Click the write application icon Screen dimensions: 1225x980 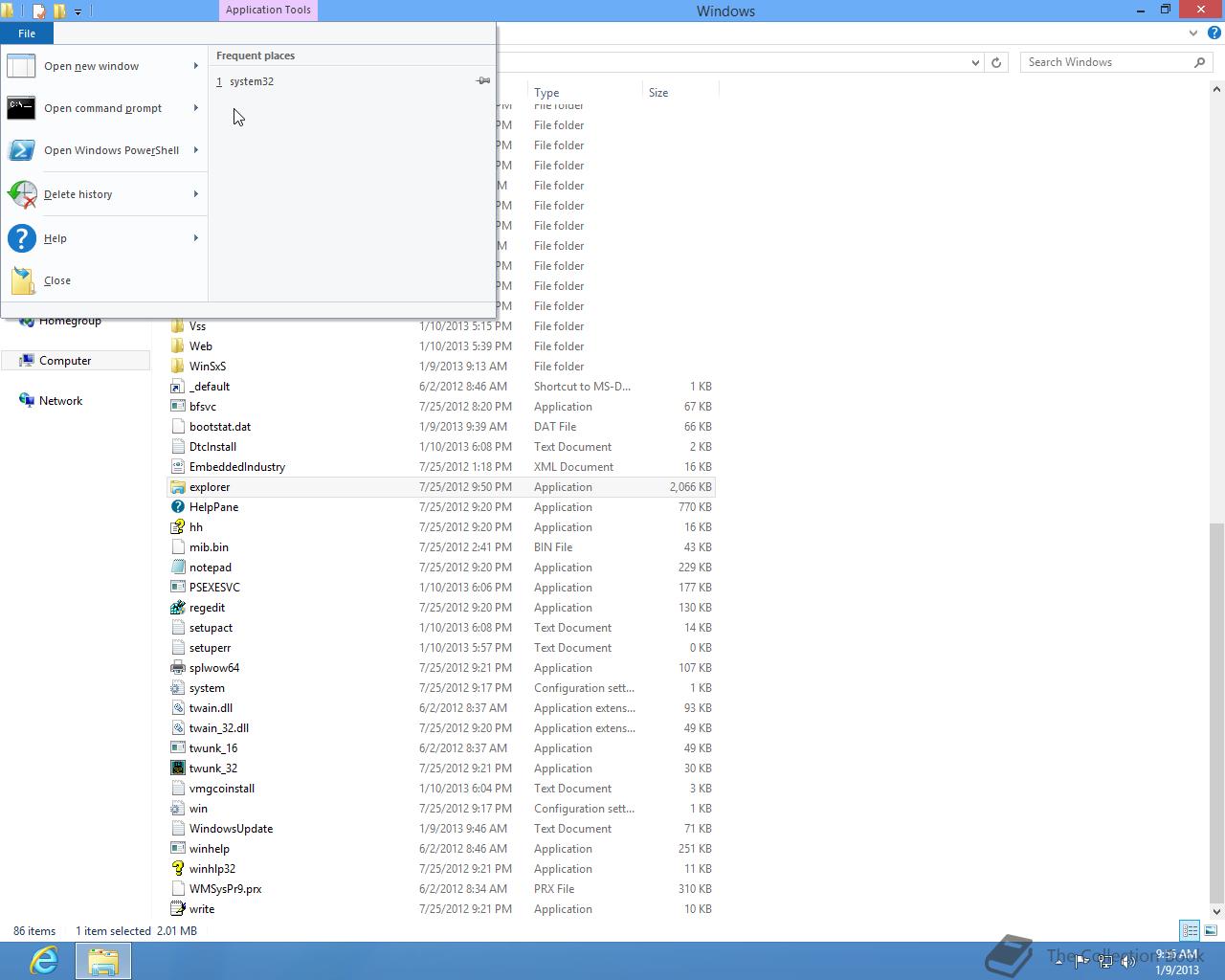[177, 909]
